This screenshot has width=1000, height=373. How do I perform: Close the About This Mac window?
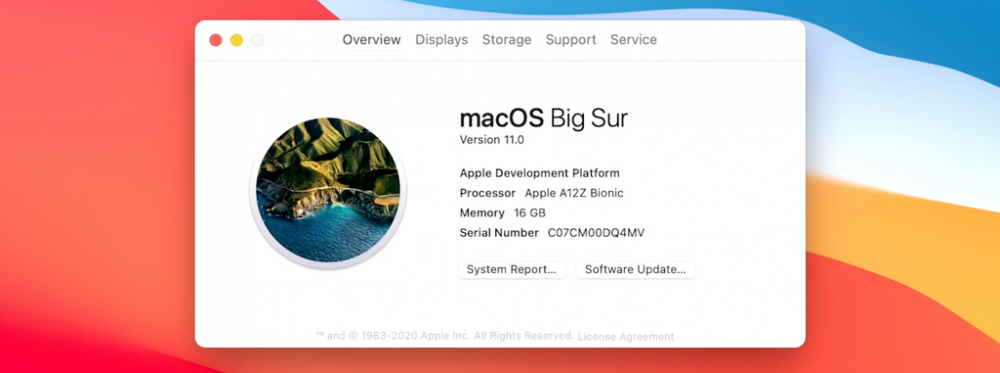click(216, 40)
